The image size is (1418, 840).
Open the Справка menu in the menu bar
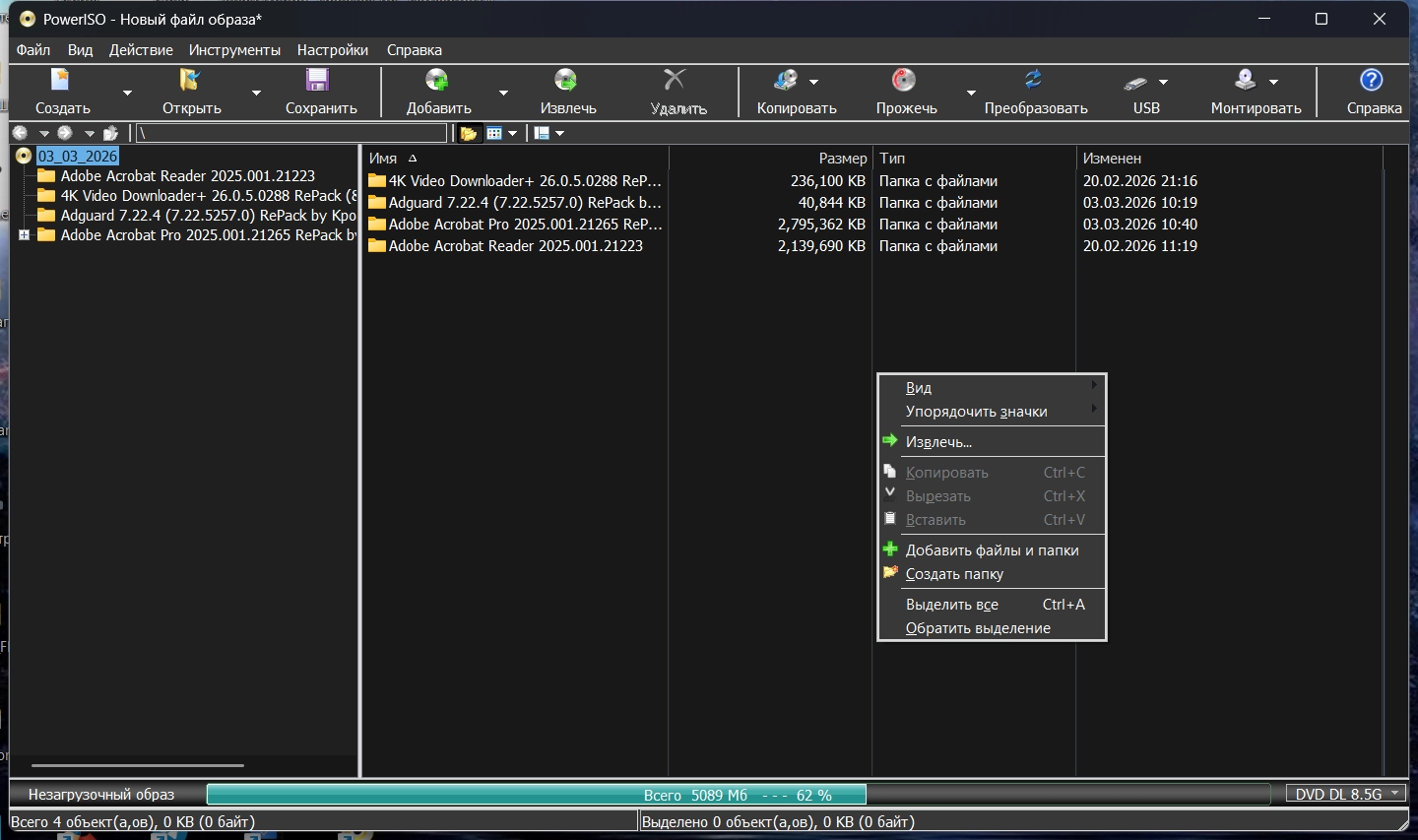(414, 50)
